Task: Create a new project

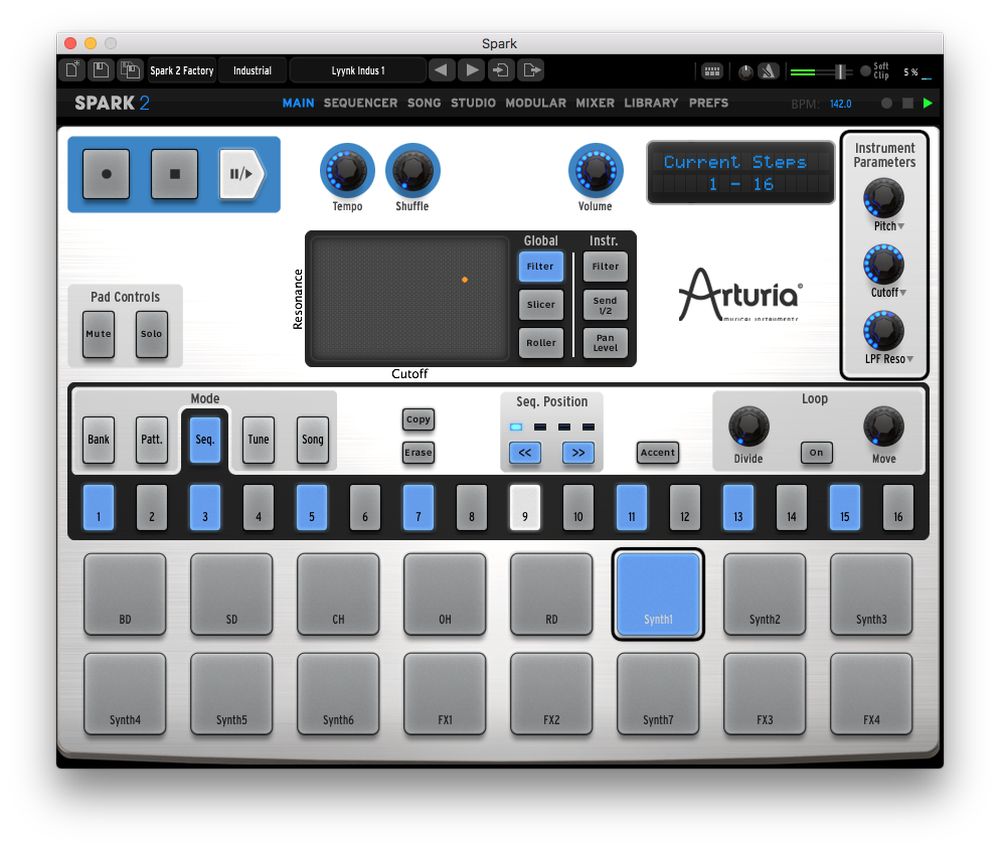Action: pos(69,70)
